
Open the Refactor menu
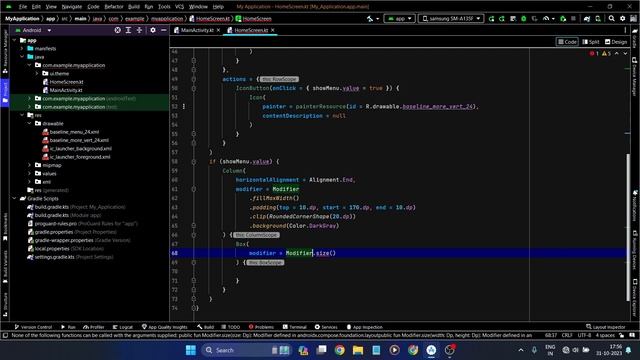pyautogui.click(x=114, y=7)
